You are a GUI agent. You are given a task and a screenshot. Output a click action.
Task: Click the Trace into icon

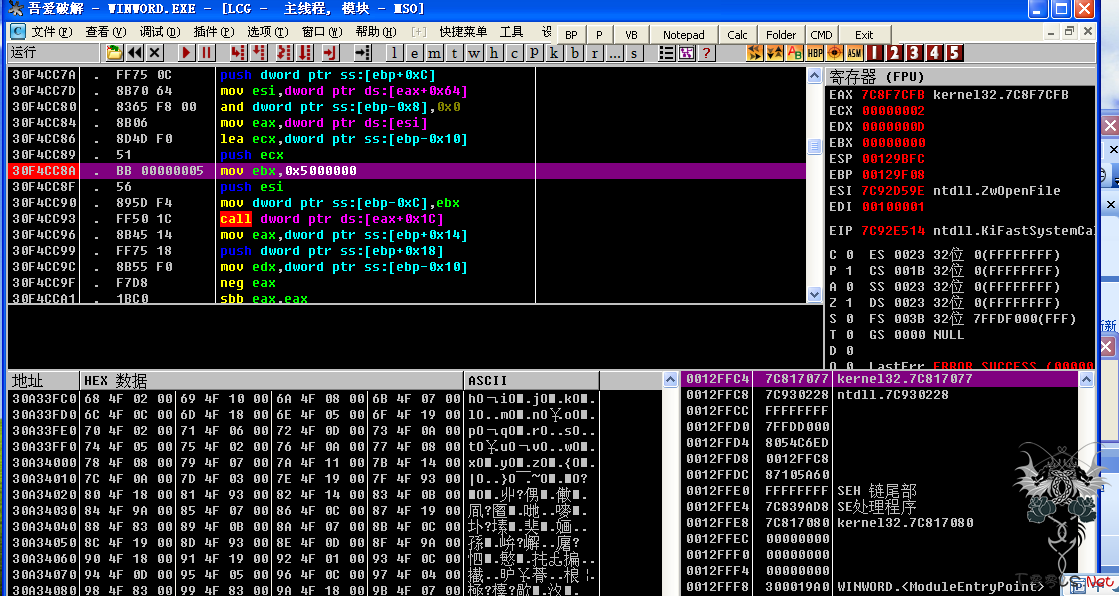pos(284,53)
